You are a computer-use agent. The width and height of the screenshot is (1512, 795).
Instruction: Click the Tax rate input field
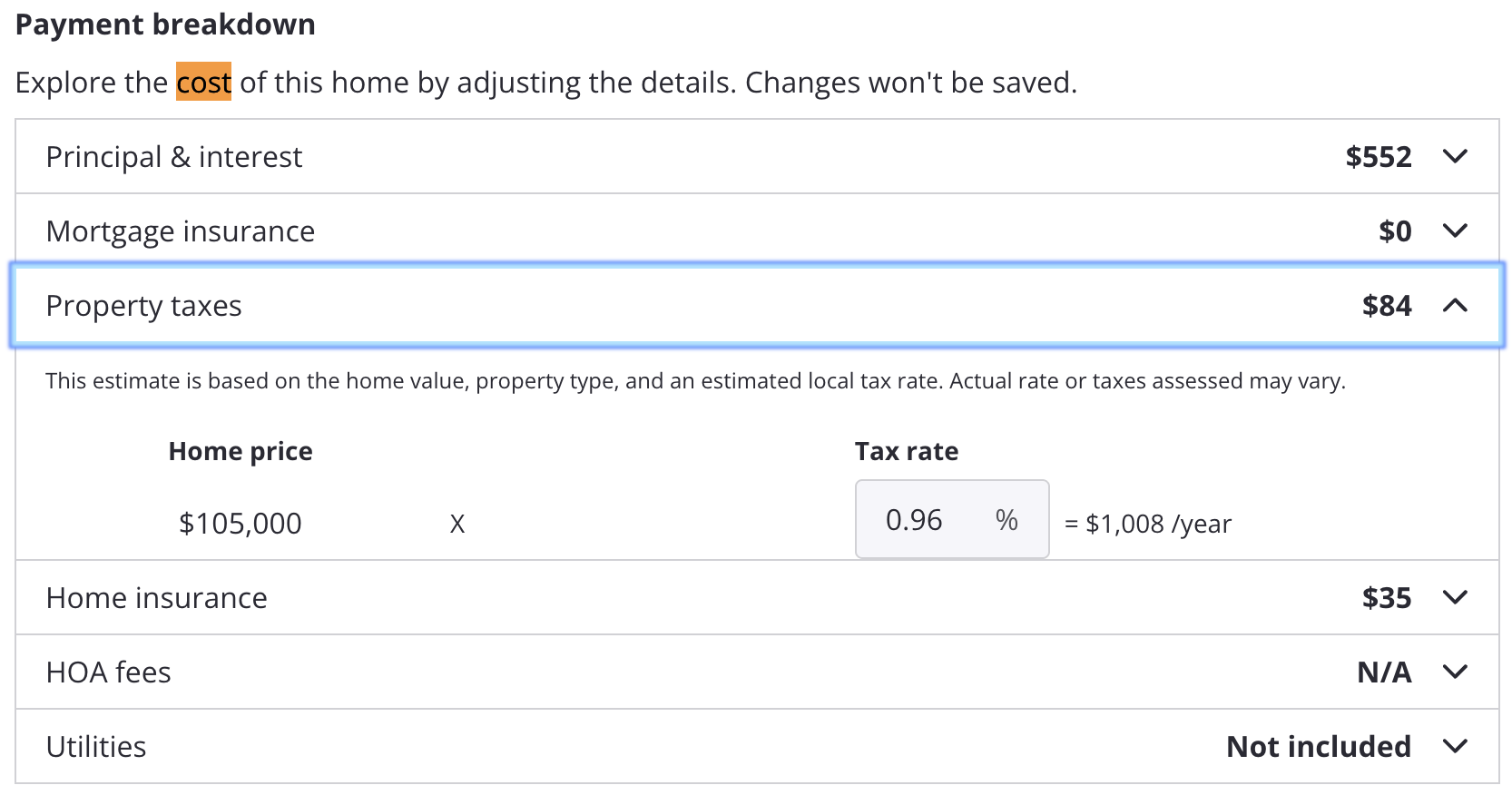click(917, 520)
